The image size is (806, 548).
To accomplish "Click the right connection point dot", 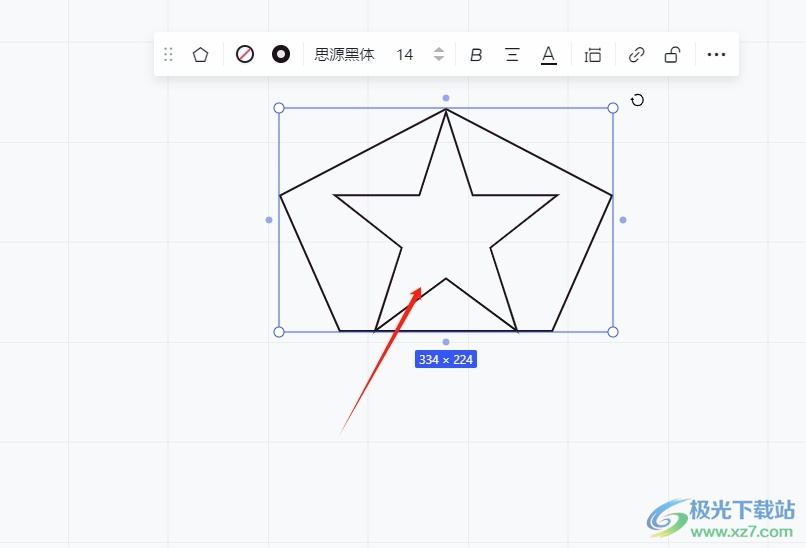I will (x=623, y=220).
